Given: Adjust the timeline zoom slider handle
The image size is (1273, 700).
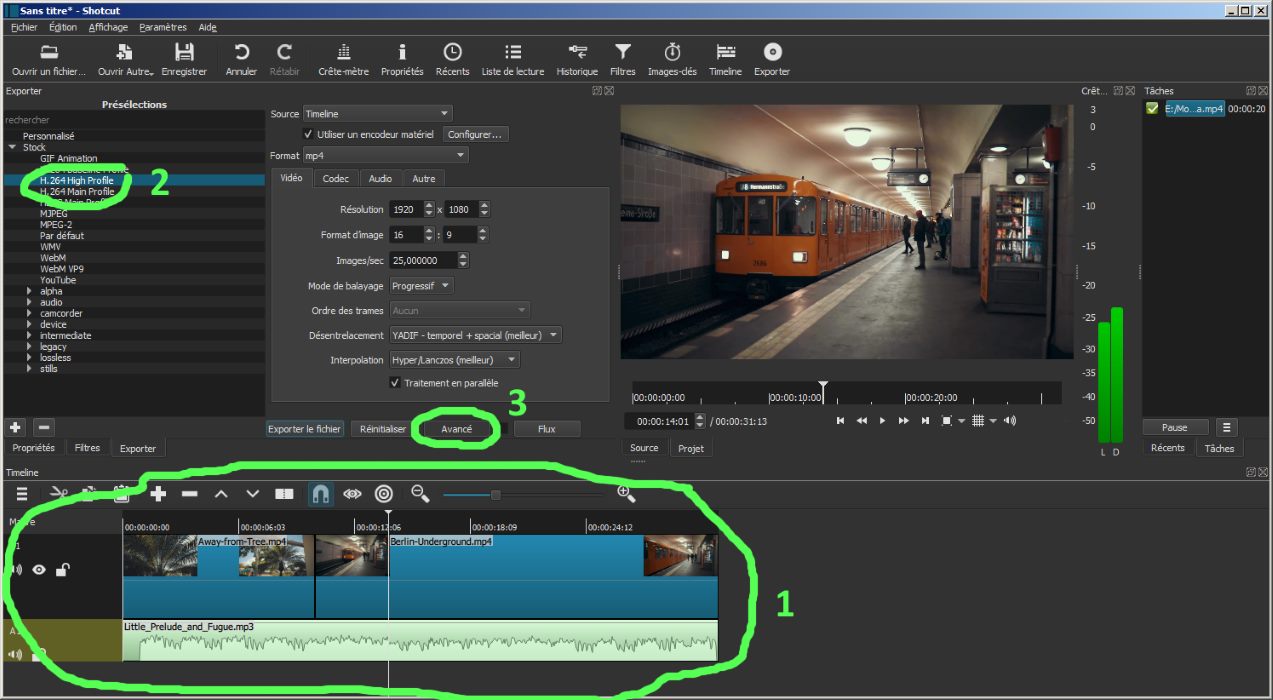Looking at the screenshot, I should (495, 494).
